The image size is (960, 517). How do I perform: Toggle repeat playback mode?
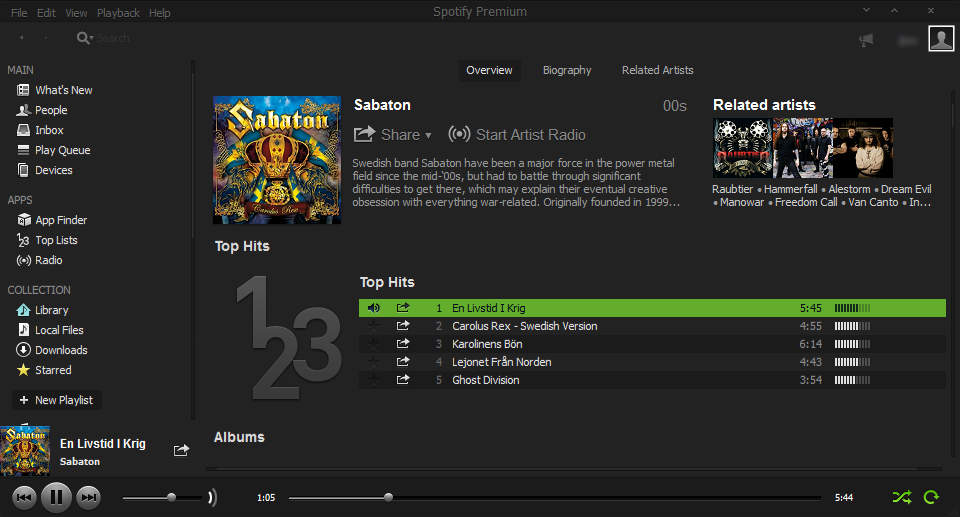tap(932, 496)
